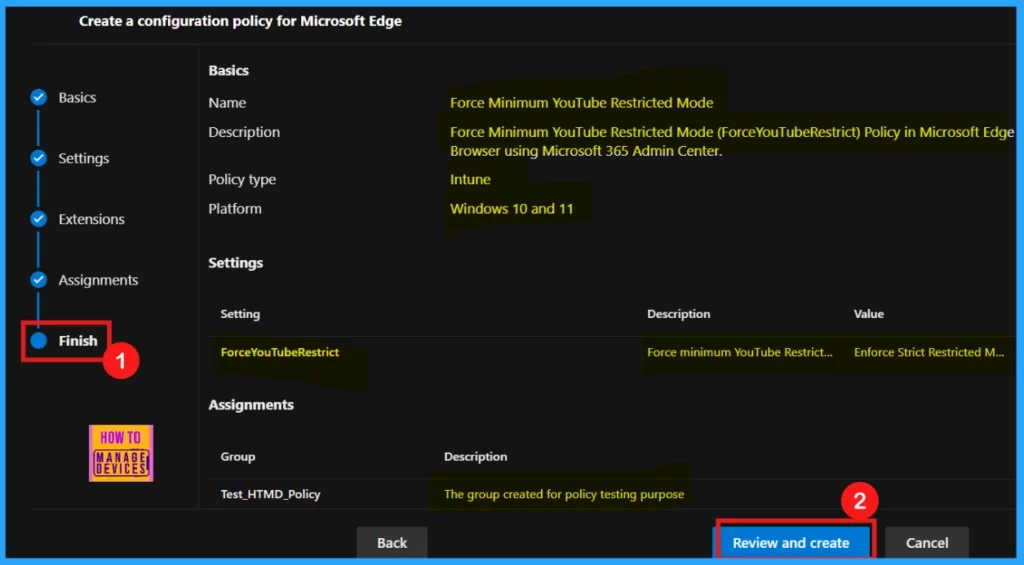
Task: Click the Setting column header
Action: 240,314
